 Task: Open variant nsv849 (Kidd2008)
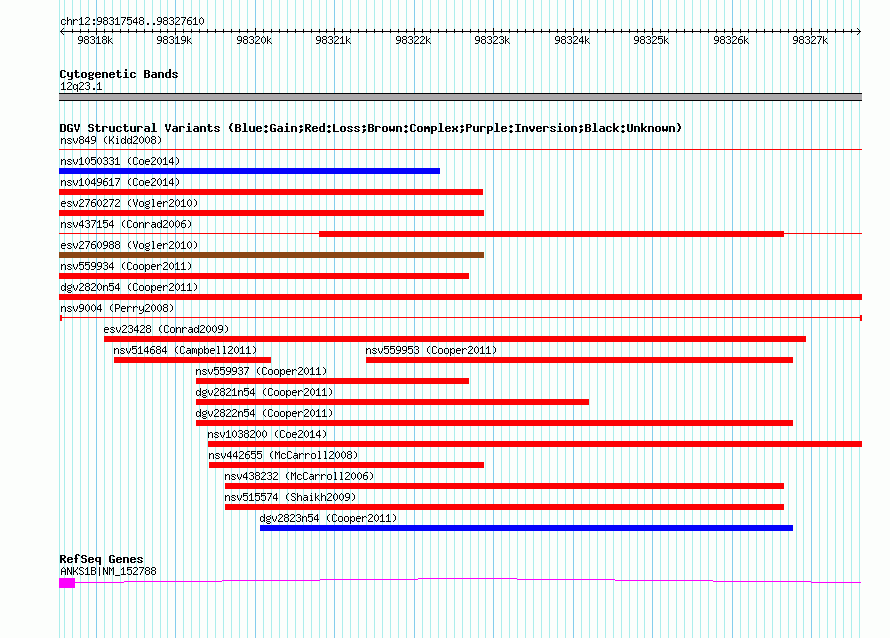111,140
